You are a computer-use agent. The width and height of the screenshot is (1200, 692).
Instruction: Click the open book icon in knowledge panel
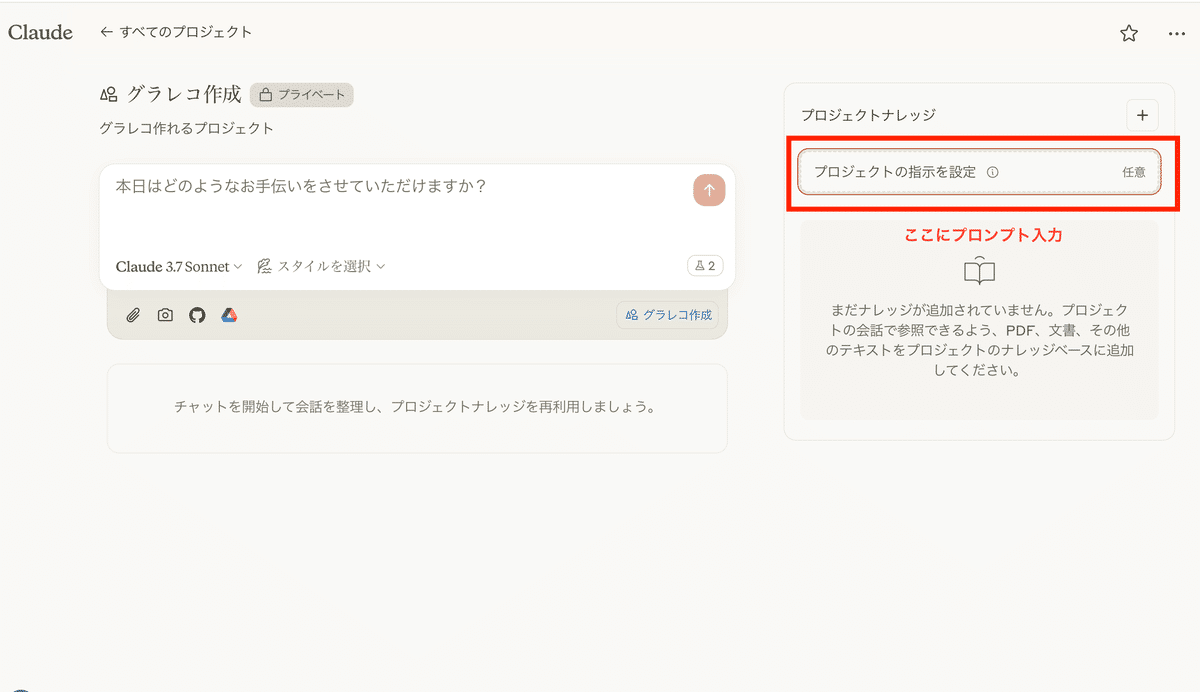[x=979, y=271]
